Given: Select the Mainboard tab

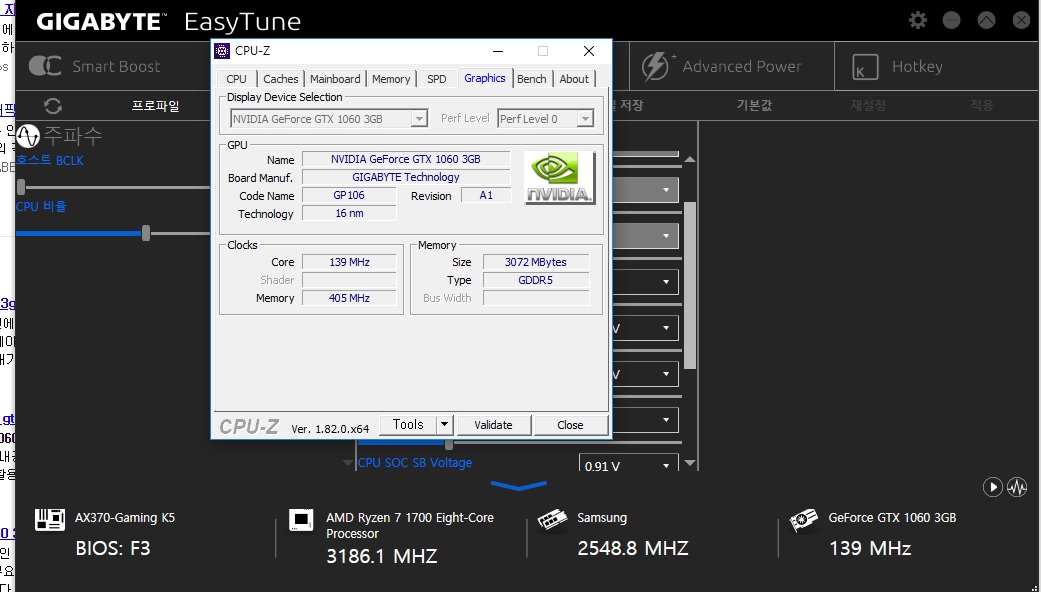Looking at the screenshot, I should (335, 79).
